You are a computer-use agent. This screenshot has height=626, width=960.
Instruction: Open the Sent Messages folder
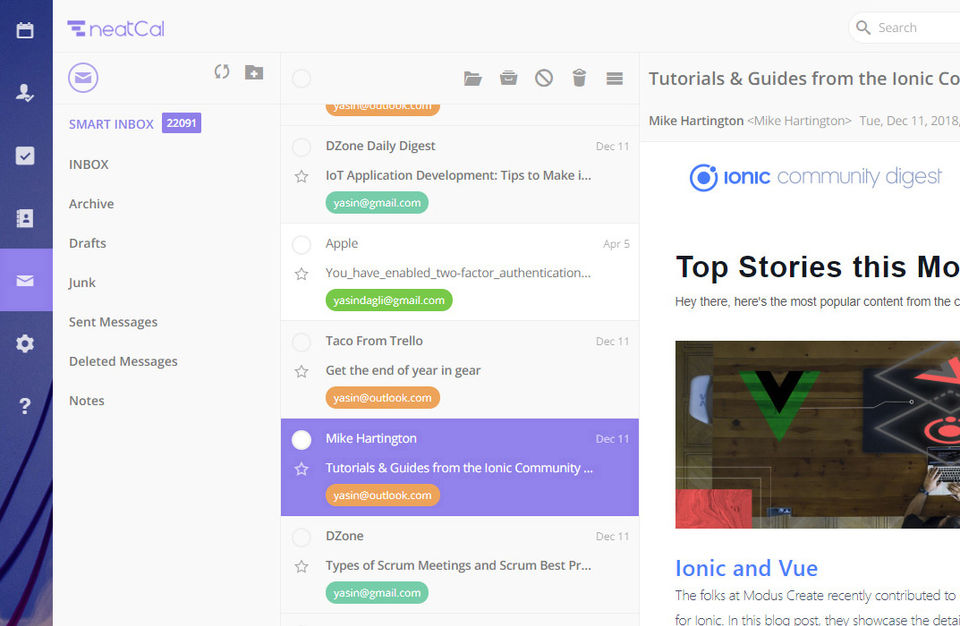[x=113, y=322]
